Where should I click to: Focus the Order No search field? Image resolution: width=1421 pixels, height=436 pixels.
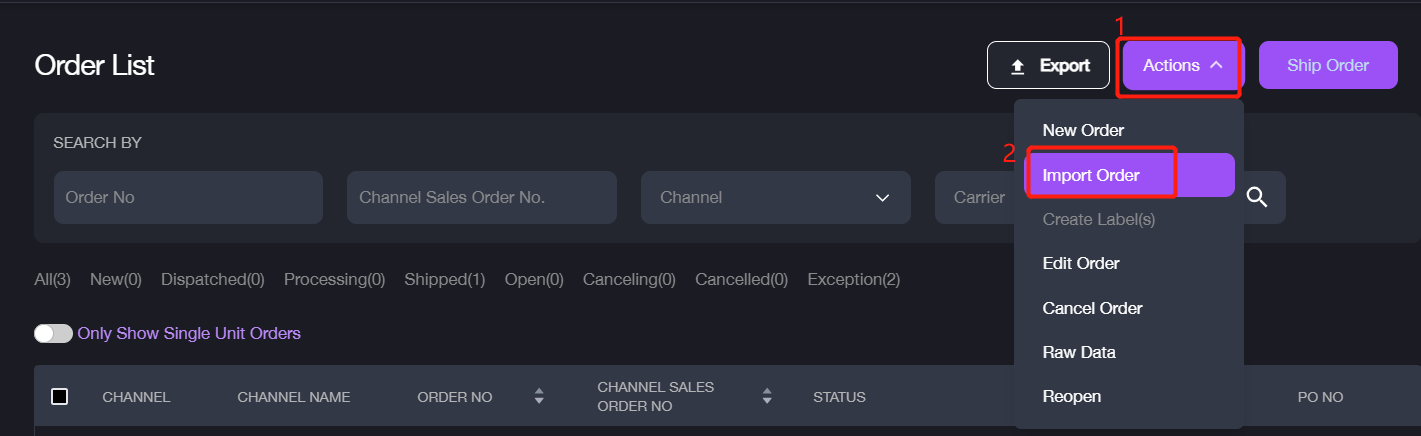pos(188,198)
